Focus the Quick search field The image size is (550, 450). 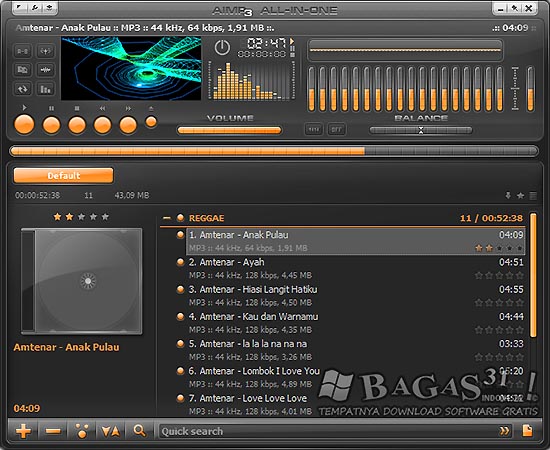click(328, 431)
